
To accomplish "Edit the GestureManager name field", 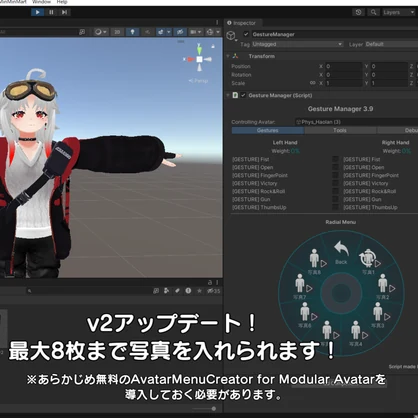I will pos(334,34).
